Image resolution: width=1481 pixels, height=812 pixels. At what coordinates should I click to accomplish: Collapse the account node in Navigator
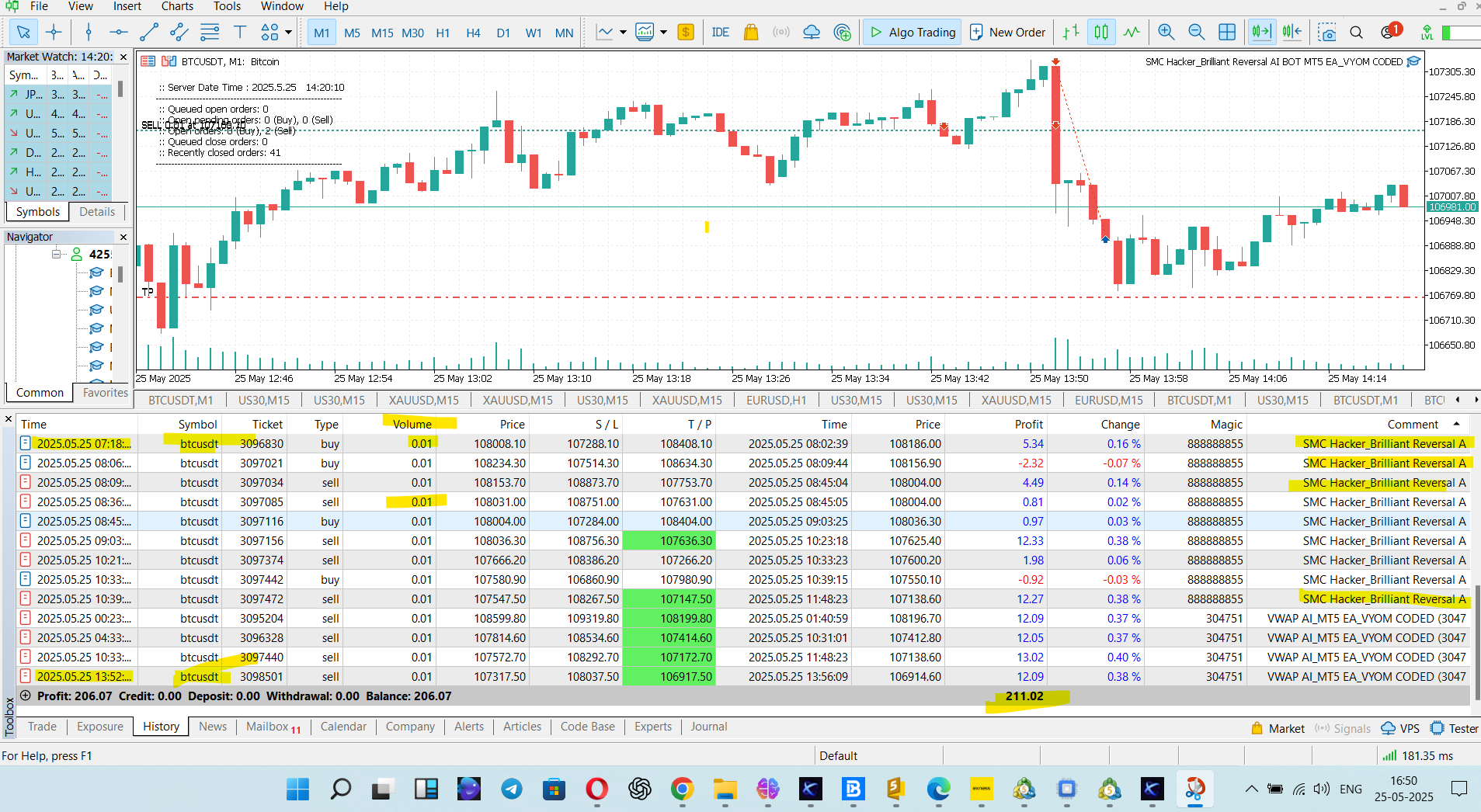pos(56,255)
